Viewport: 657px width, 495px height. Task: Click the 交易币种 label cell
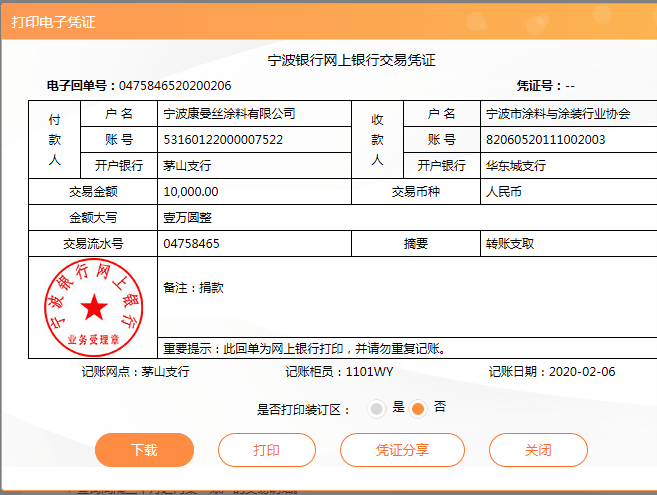point(416,192)
